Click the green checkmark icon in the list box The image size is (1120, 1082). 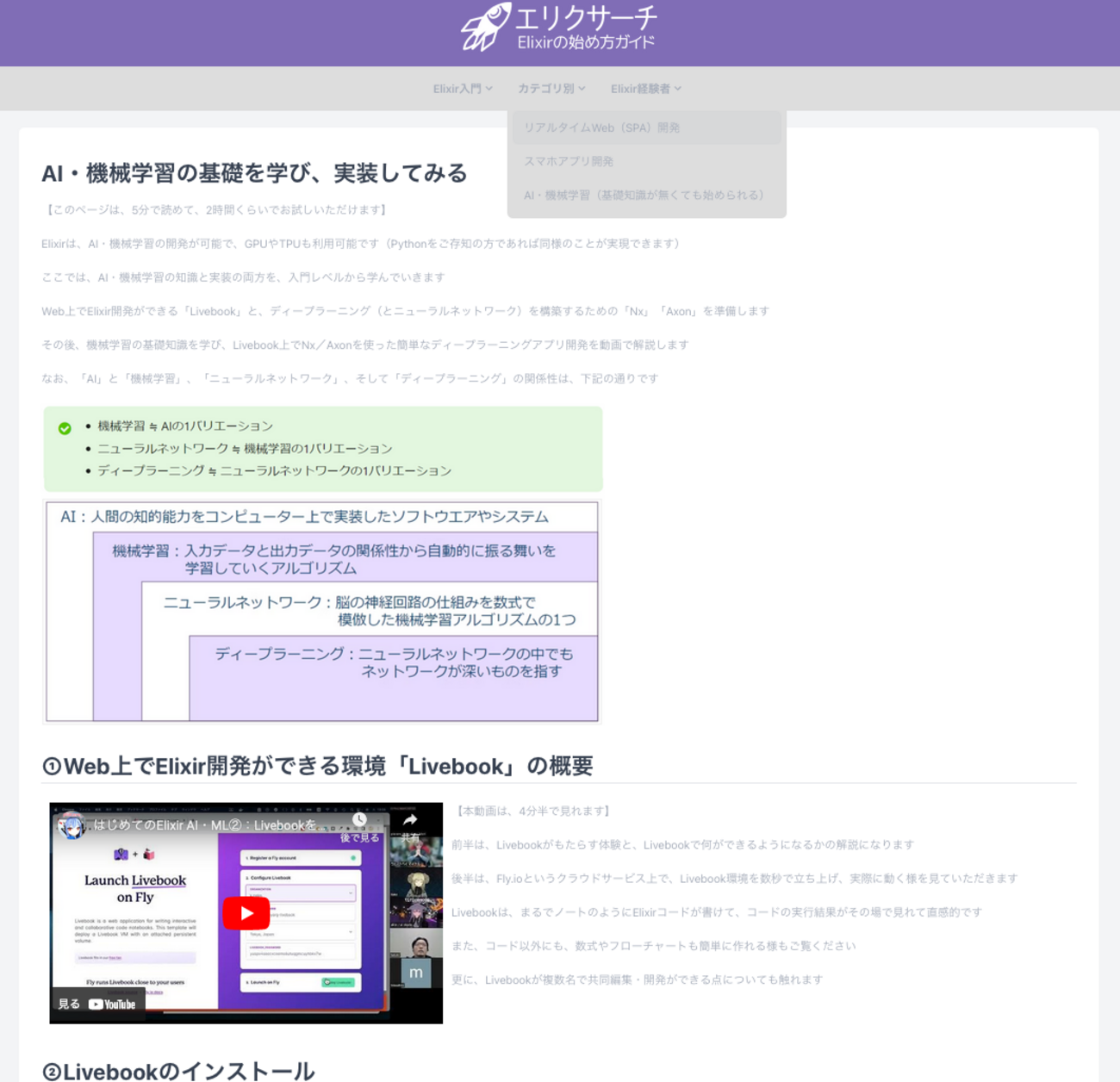(x=65, y=428)
